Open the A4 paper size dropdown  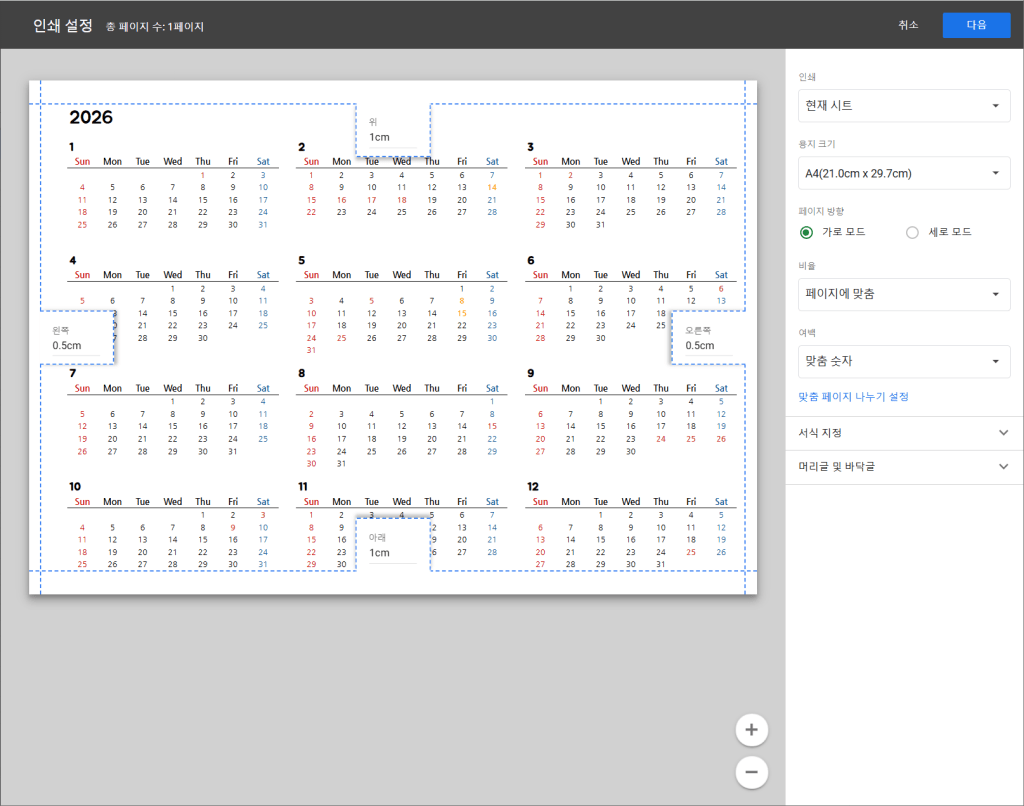[903, 173]
